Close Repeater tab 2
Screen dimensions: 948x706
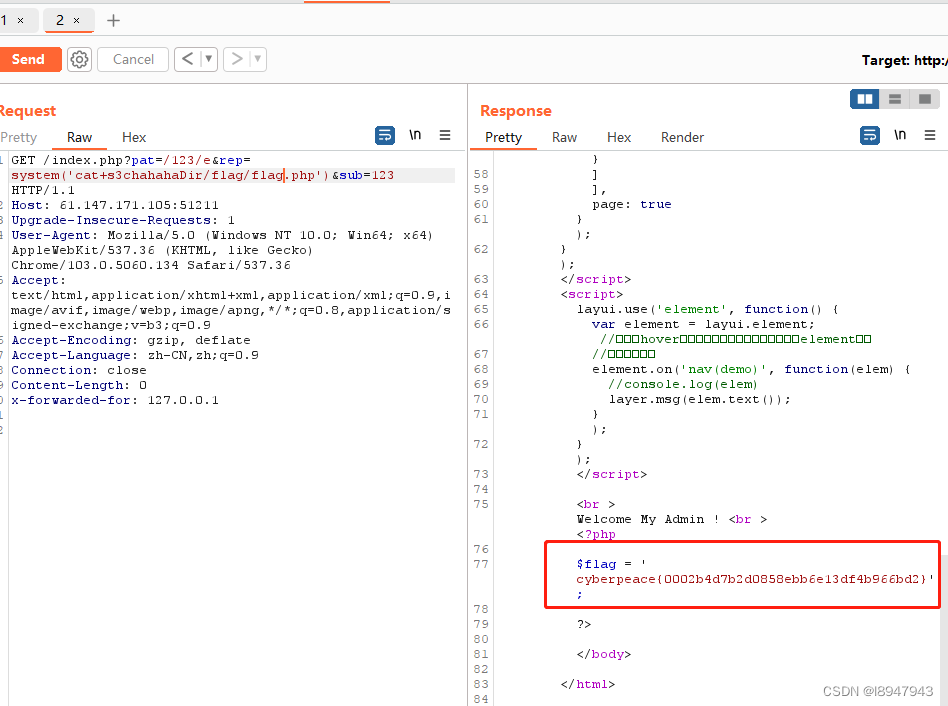coord(76,21)
